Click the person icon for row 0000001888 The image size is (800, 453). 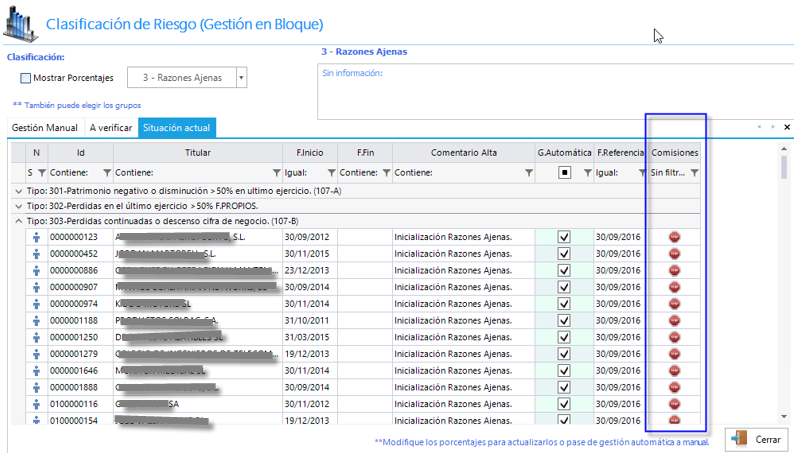(36, 388)
